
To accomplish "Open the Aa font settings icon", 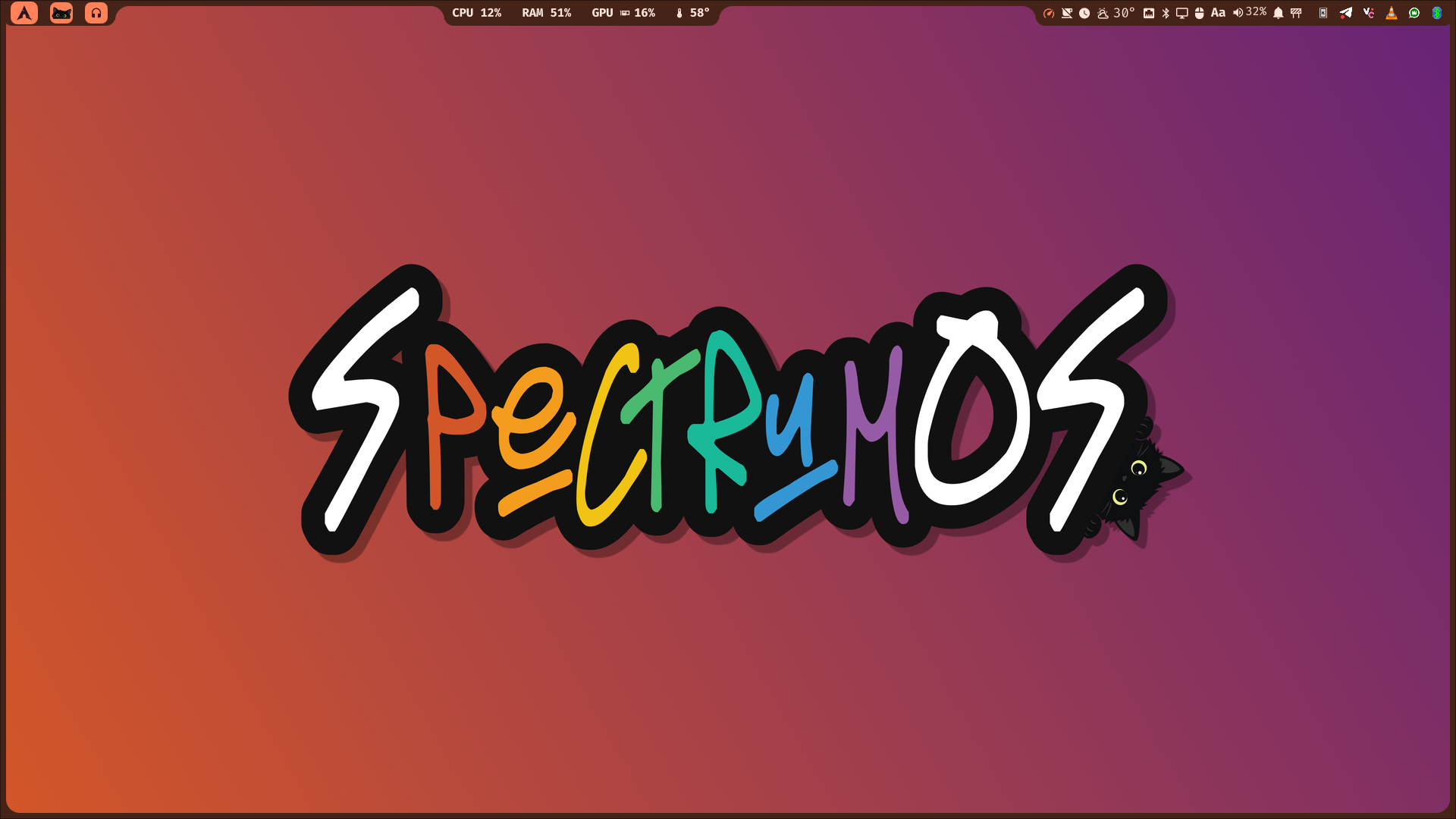I will [x=1218, y=13].
